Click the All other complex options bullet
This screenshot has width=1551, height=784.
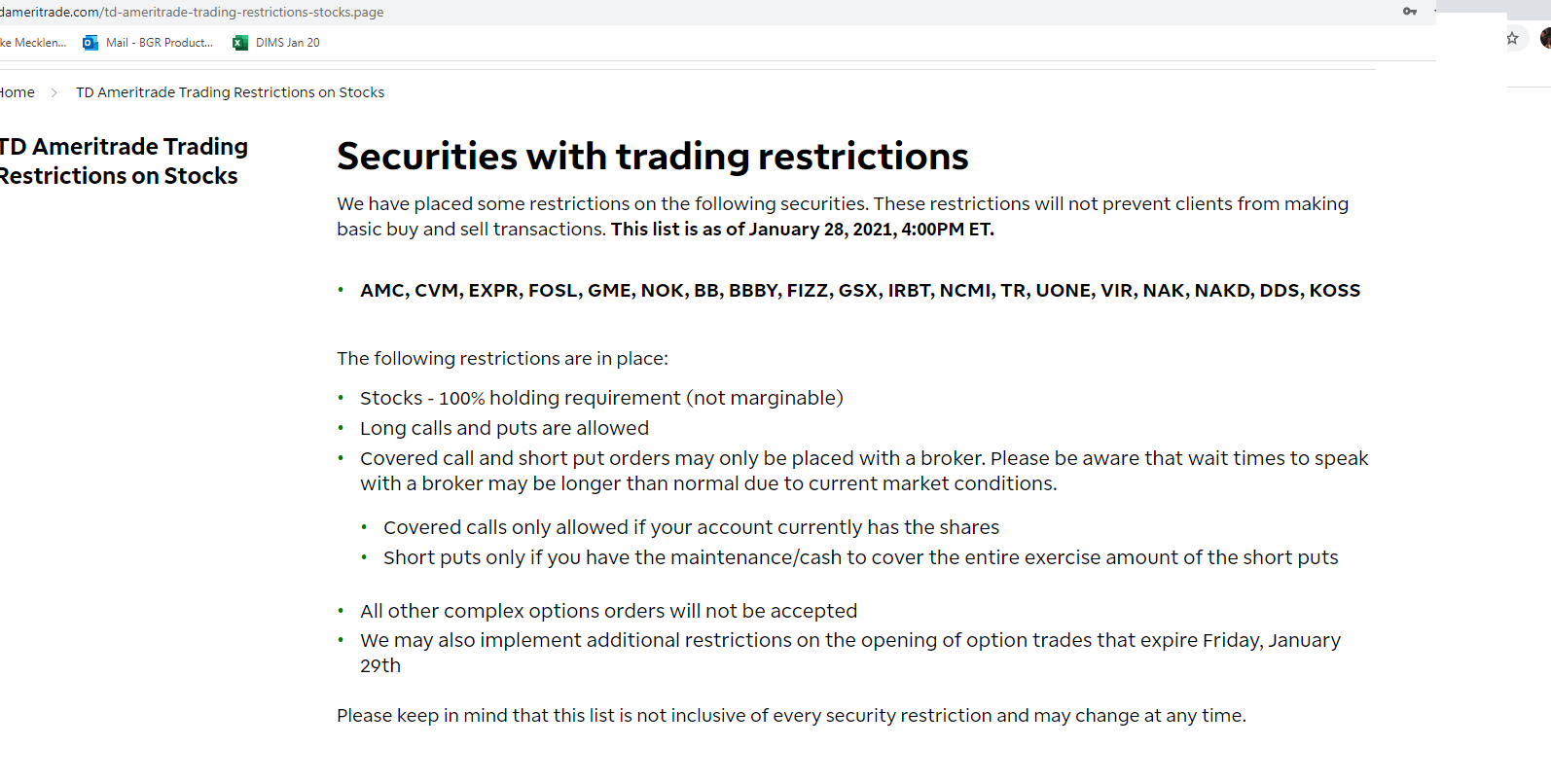(x=608, y=611)
